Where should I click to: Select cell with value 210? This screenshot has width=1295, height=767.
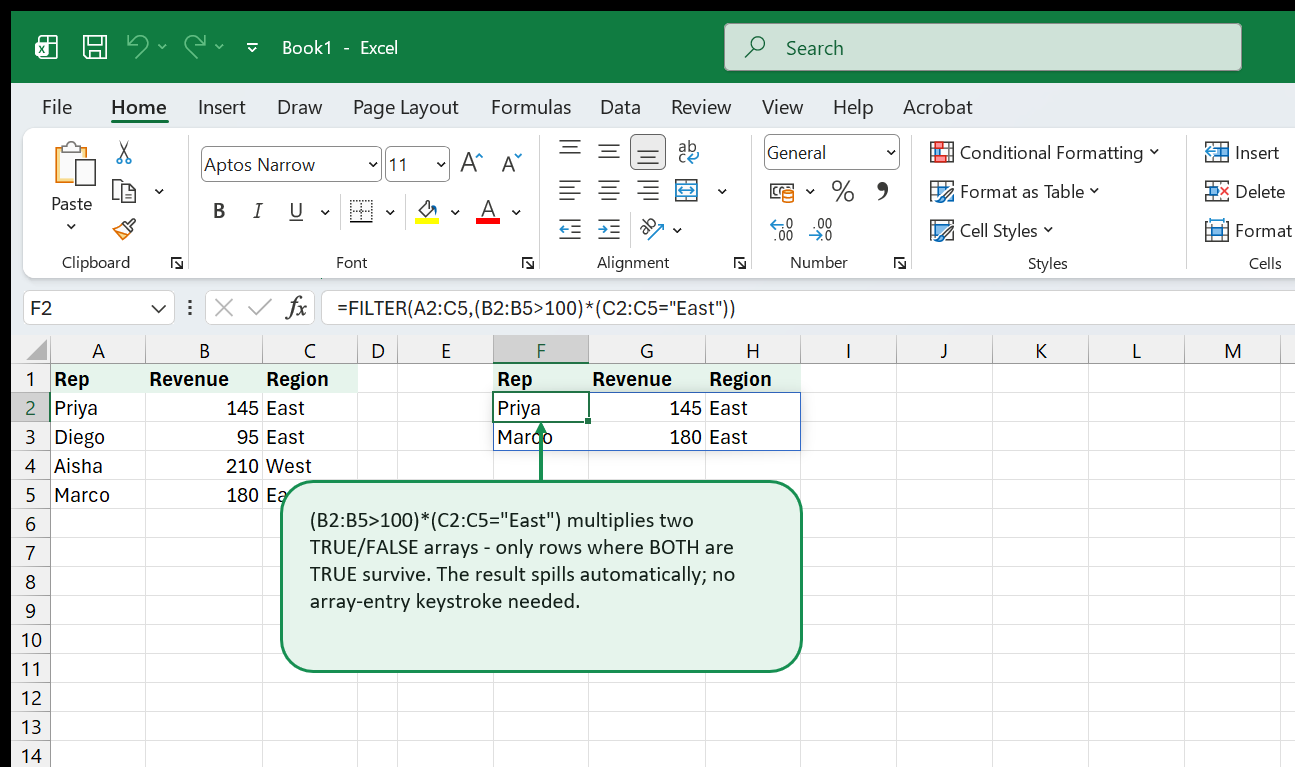point(204,466)
